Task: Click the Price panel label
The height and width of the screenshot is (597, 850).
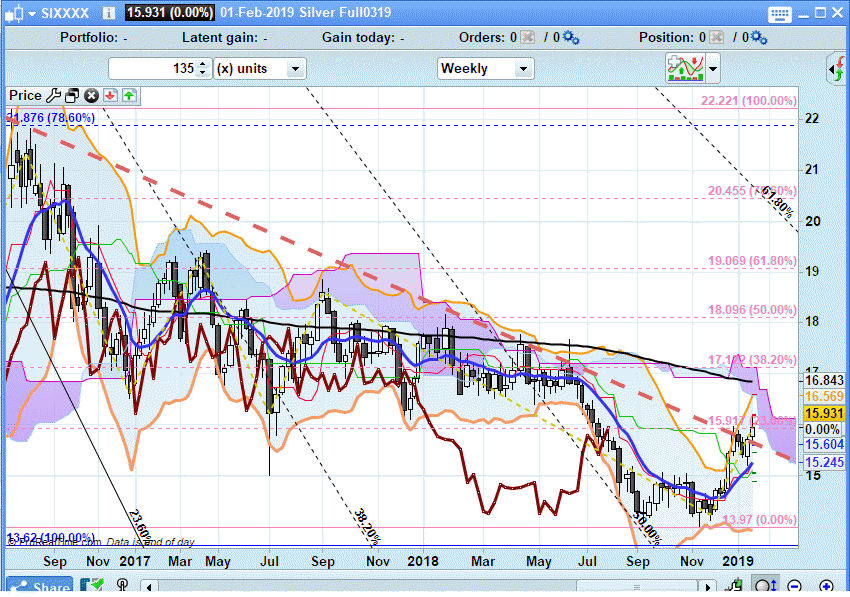Action: coord(25,95)
